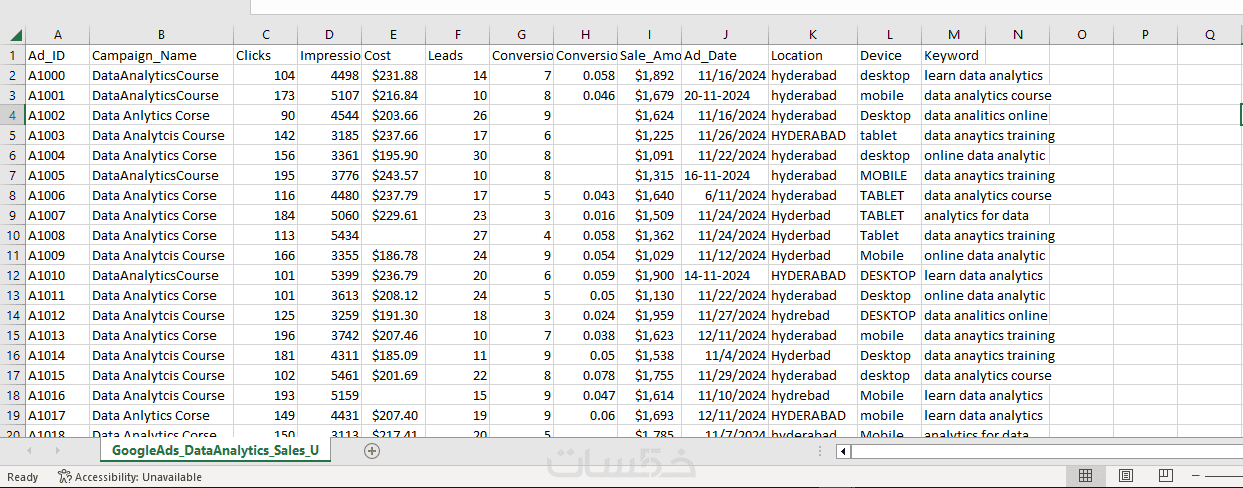The height and width of the screenshot is (488, 1243).
Task: Select keyword cell 'learn data analytics' in row 2
Action: [985, 75]
